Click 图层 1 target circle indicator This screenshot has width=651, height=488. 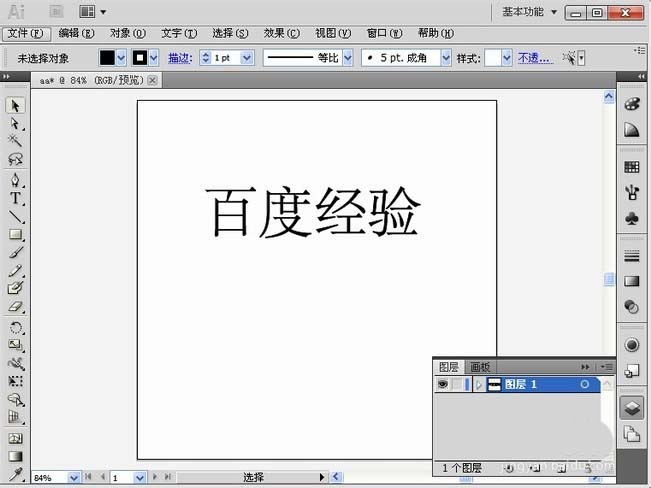(585, 385)
